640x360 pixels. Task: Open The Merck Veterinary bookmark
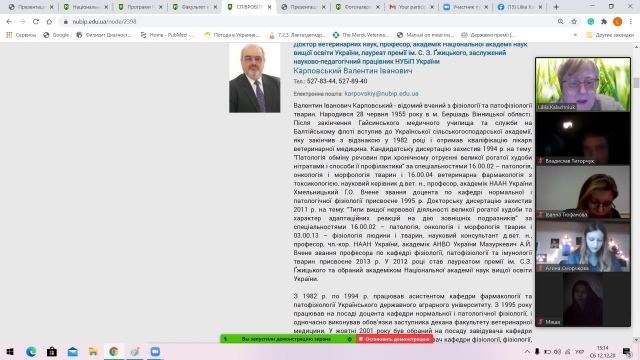361,35
